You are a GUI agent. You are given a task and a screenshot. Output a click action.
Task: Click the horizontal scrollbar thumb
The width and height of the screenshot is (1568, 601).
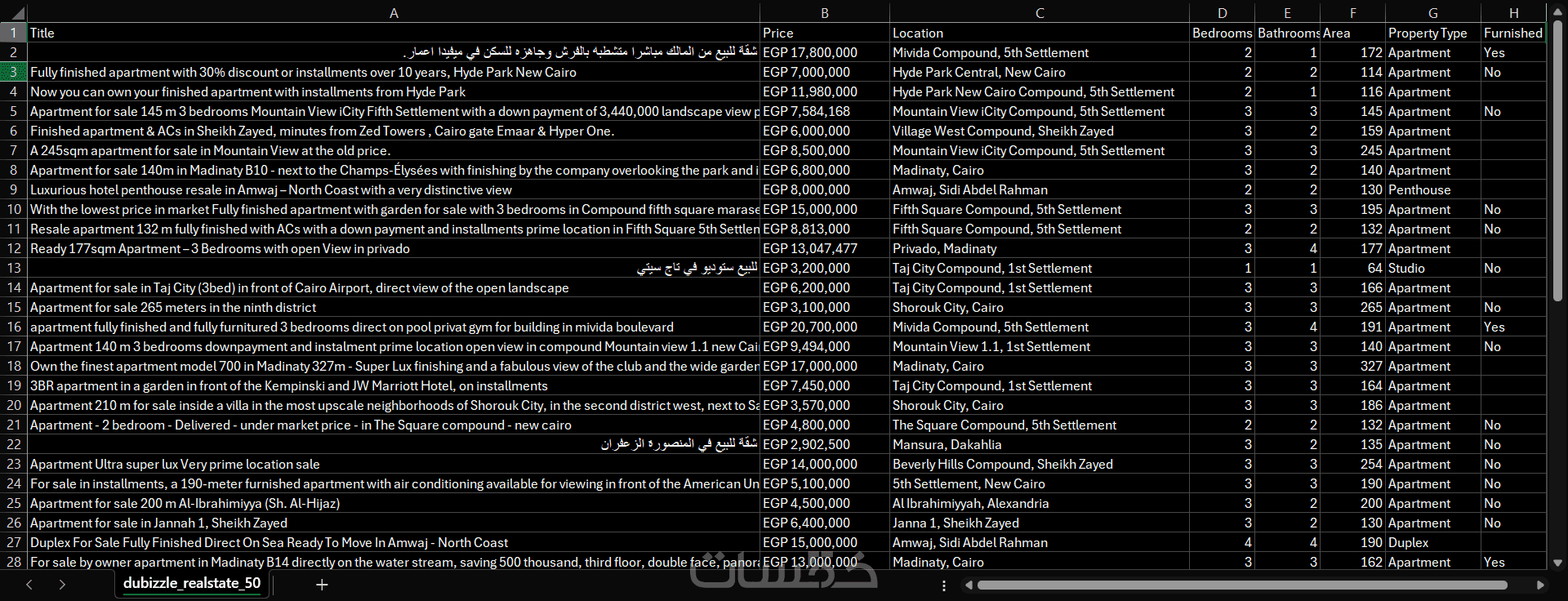tap(1242, 585)
